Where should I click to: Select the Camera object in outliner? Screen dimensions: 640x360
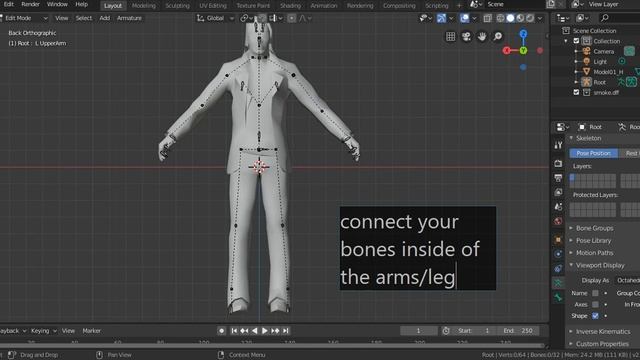coord(604,51)
